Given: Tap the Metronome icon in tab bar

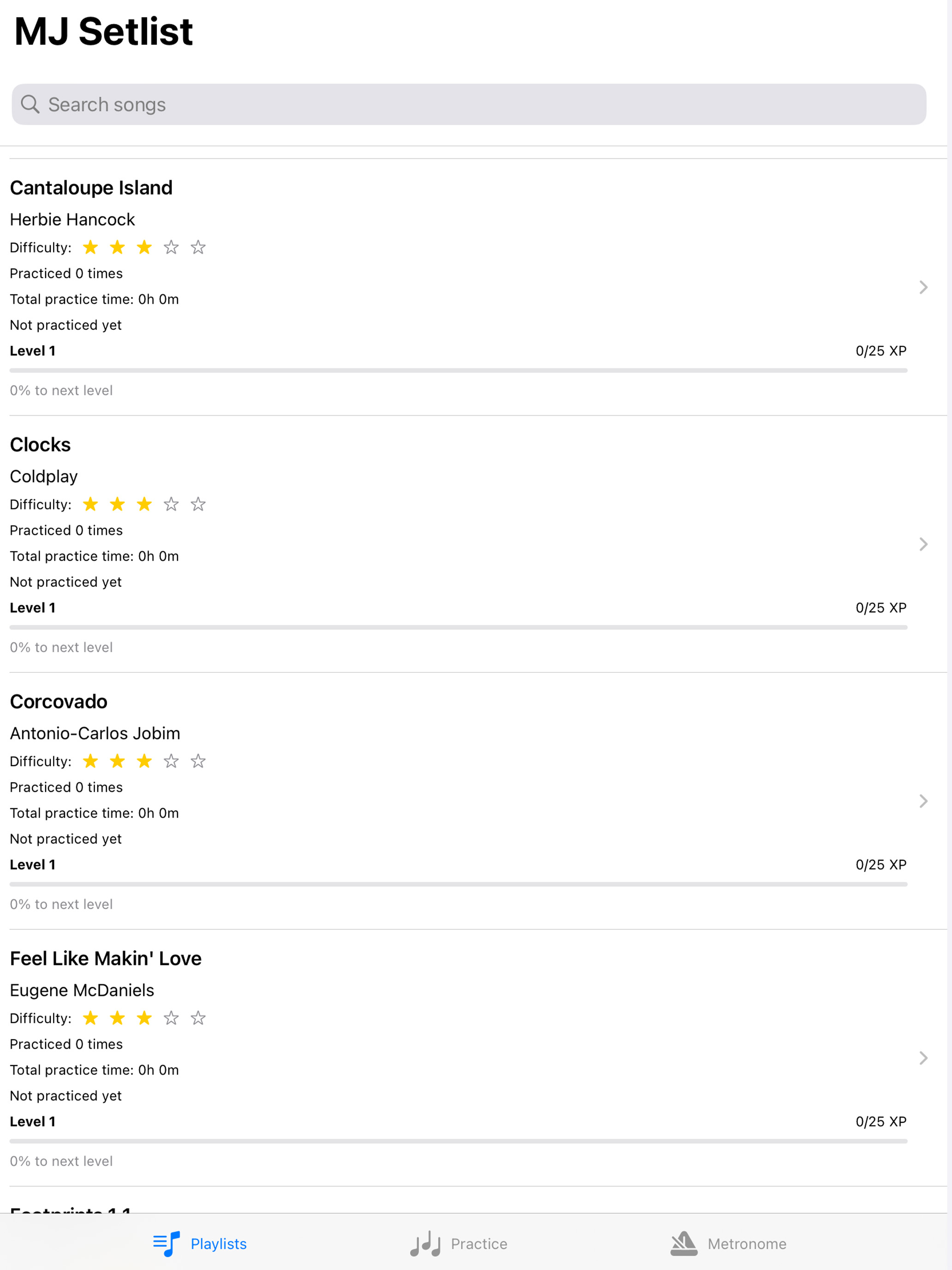Looking at the screenshot, I should click(684, 1244).
